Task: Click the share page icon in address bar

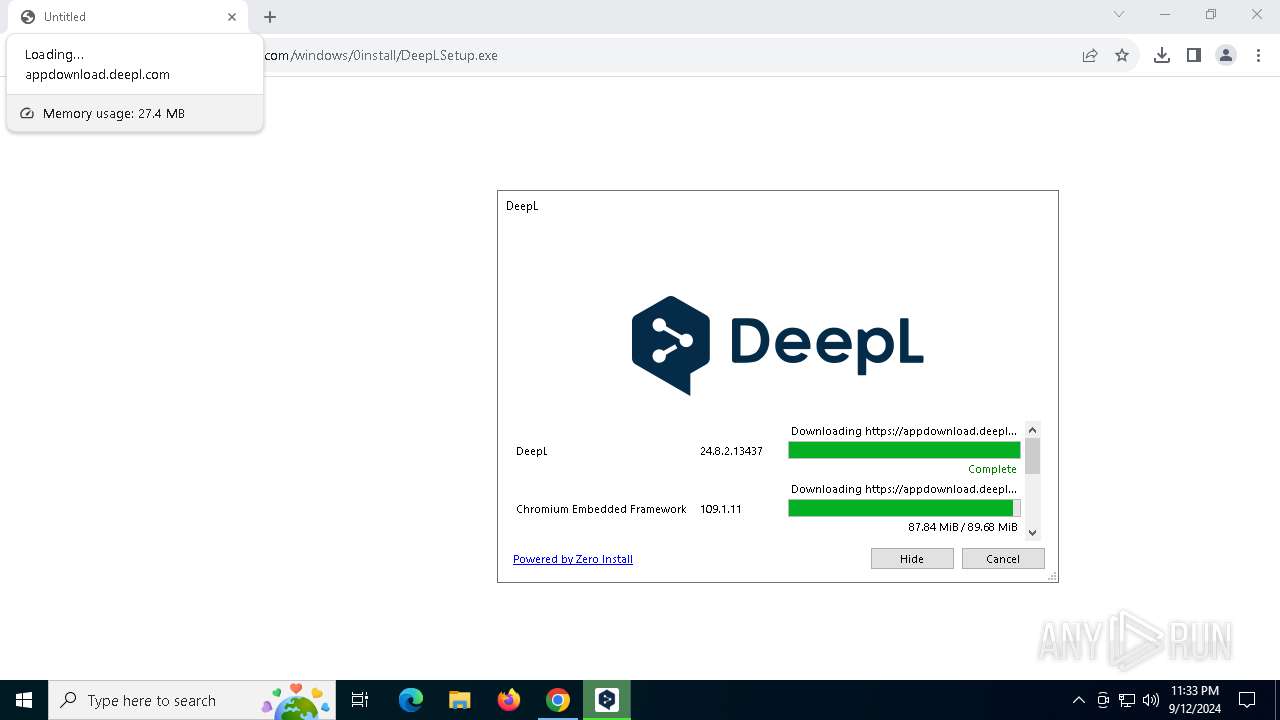Action: click(x=1090, y=55)
